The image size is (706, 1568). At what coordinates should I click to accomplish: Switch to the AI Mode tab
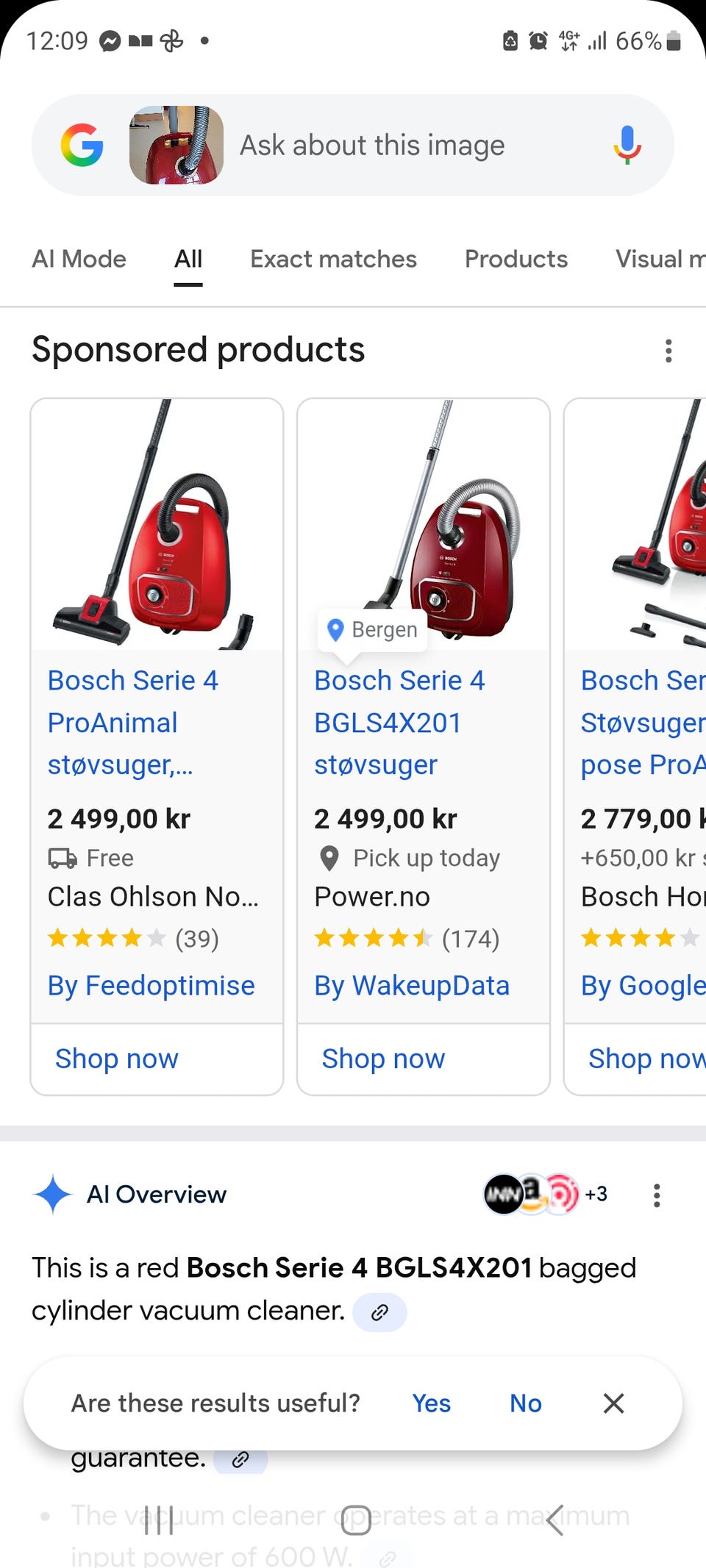point(79,259)
